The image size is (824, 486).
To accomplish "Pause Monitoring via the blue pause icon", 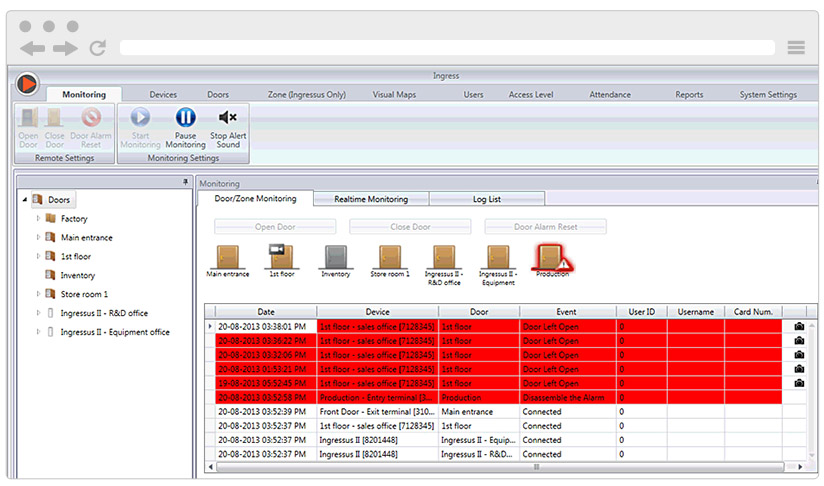I will click(186, 117).
